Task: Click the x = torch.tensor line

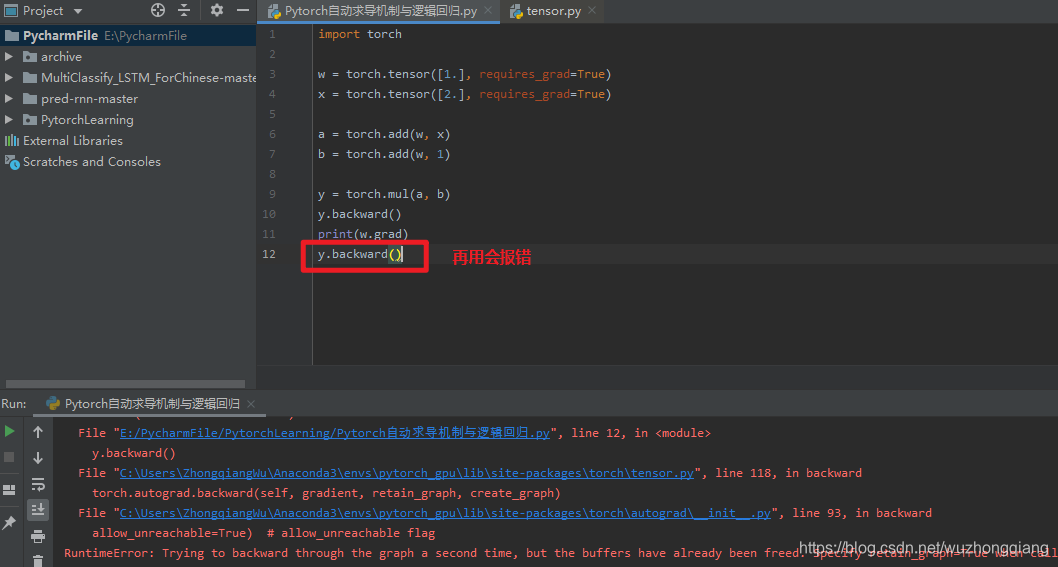Action: point(464,94)
